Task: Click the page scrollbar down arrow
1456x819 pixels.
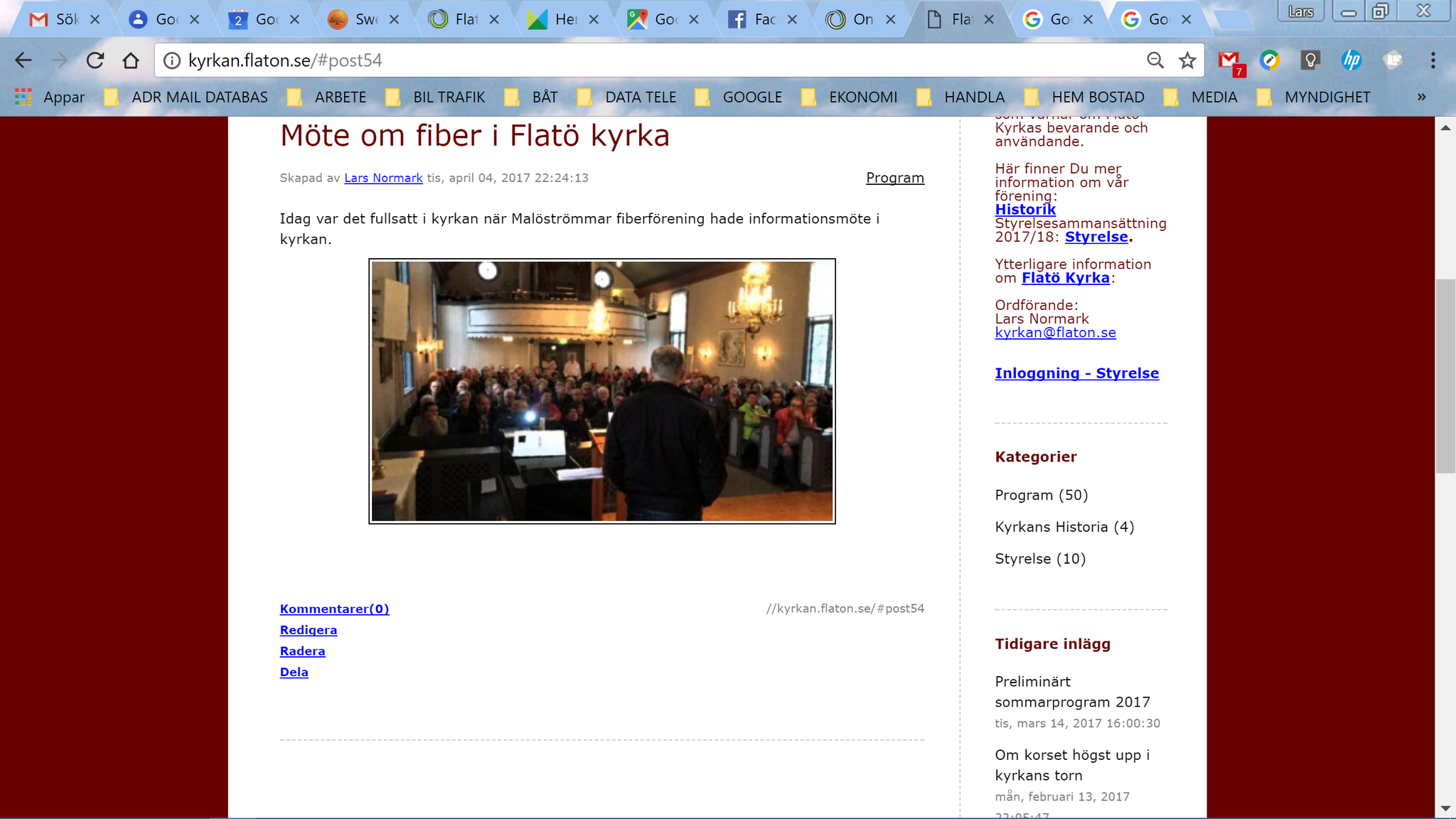Action: (1445, 808)
